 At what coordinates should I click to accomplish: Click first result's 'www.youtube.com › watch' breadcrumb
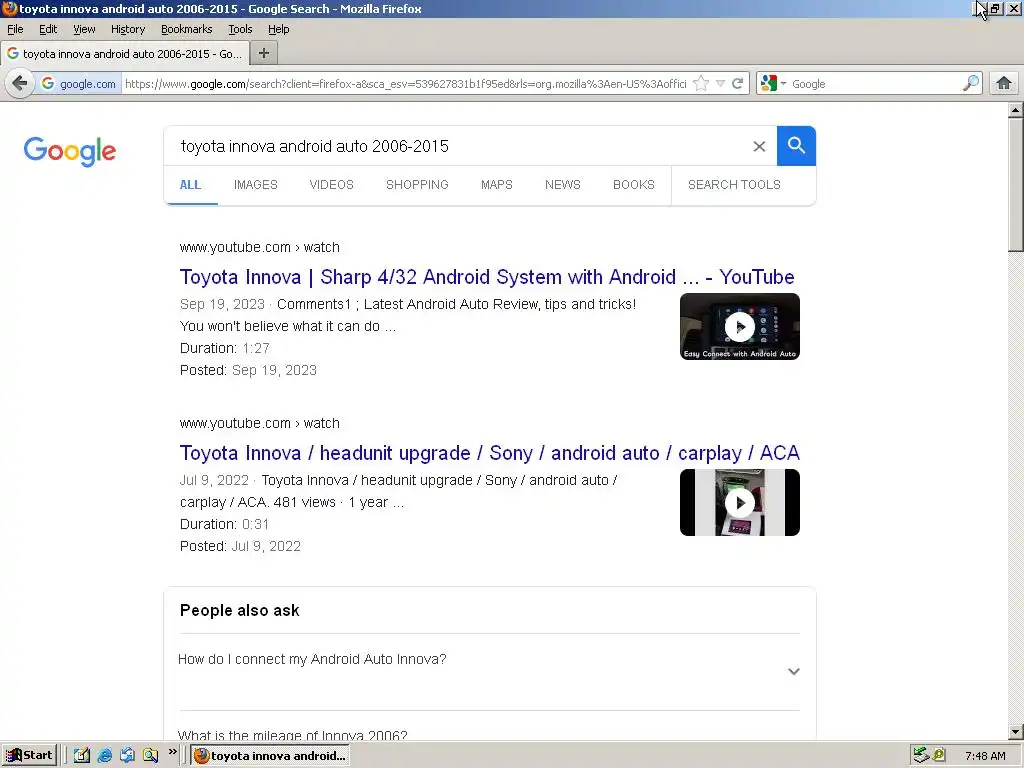(260, 248)
